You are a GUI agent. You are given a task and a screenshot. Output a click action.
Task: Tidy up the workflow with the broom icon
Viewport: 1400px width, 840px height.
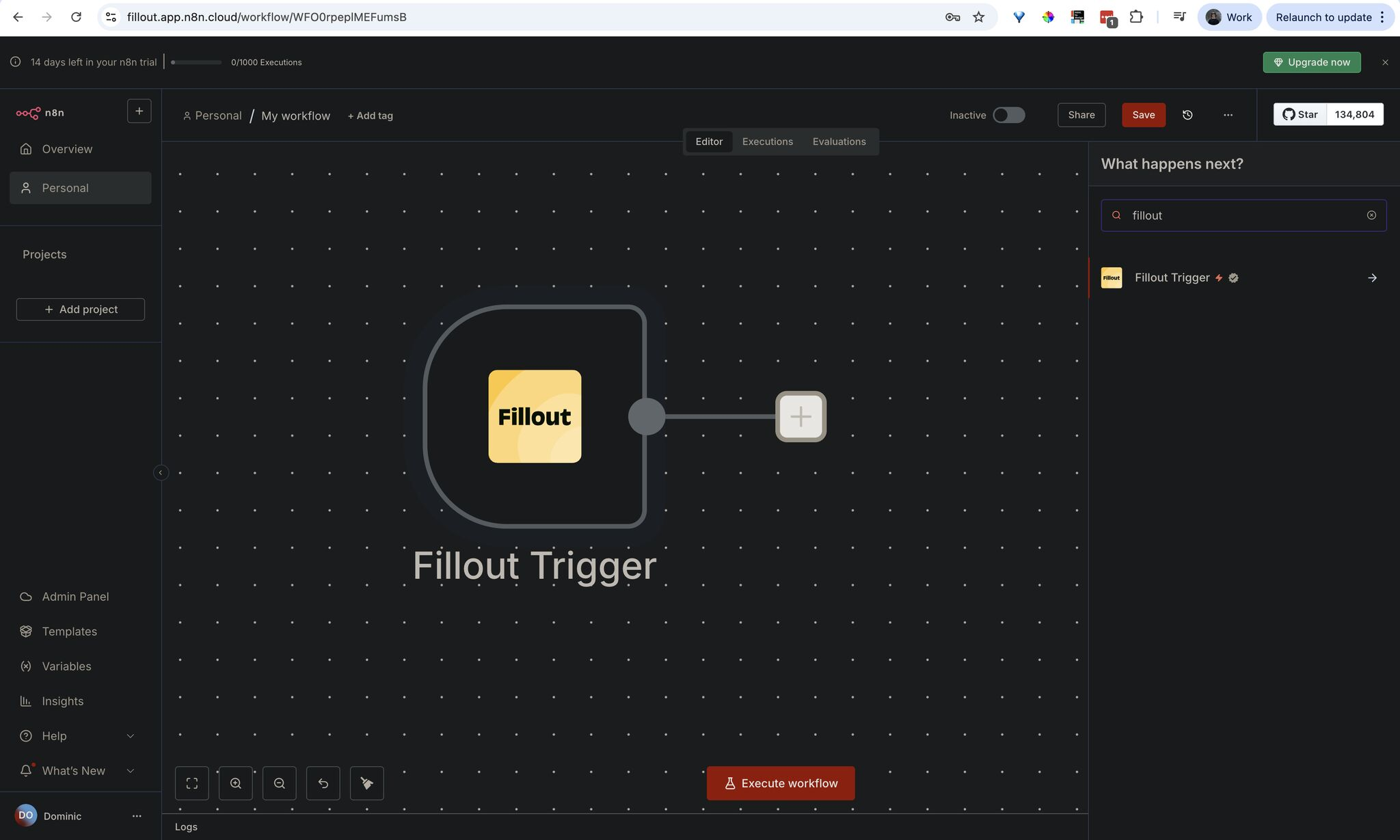[x=366, y=783]
